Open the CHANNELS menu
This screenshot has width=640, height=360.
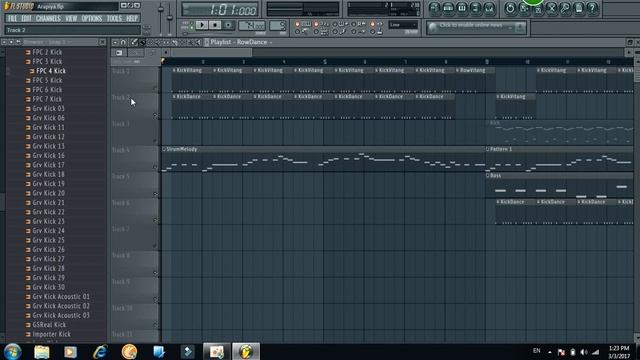point(48,18)
